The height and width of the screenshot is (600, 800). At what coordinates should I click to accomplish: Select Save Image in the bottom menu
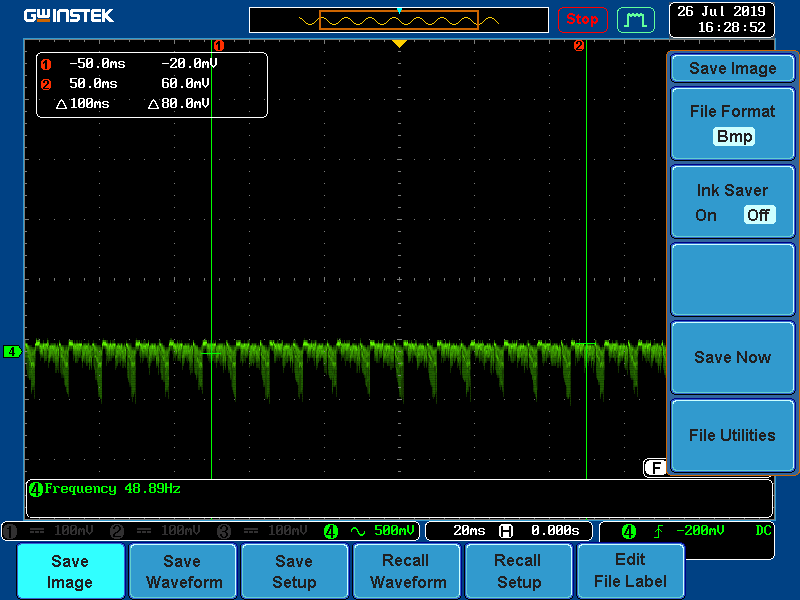(70, 571)
